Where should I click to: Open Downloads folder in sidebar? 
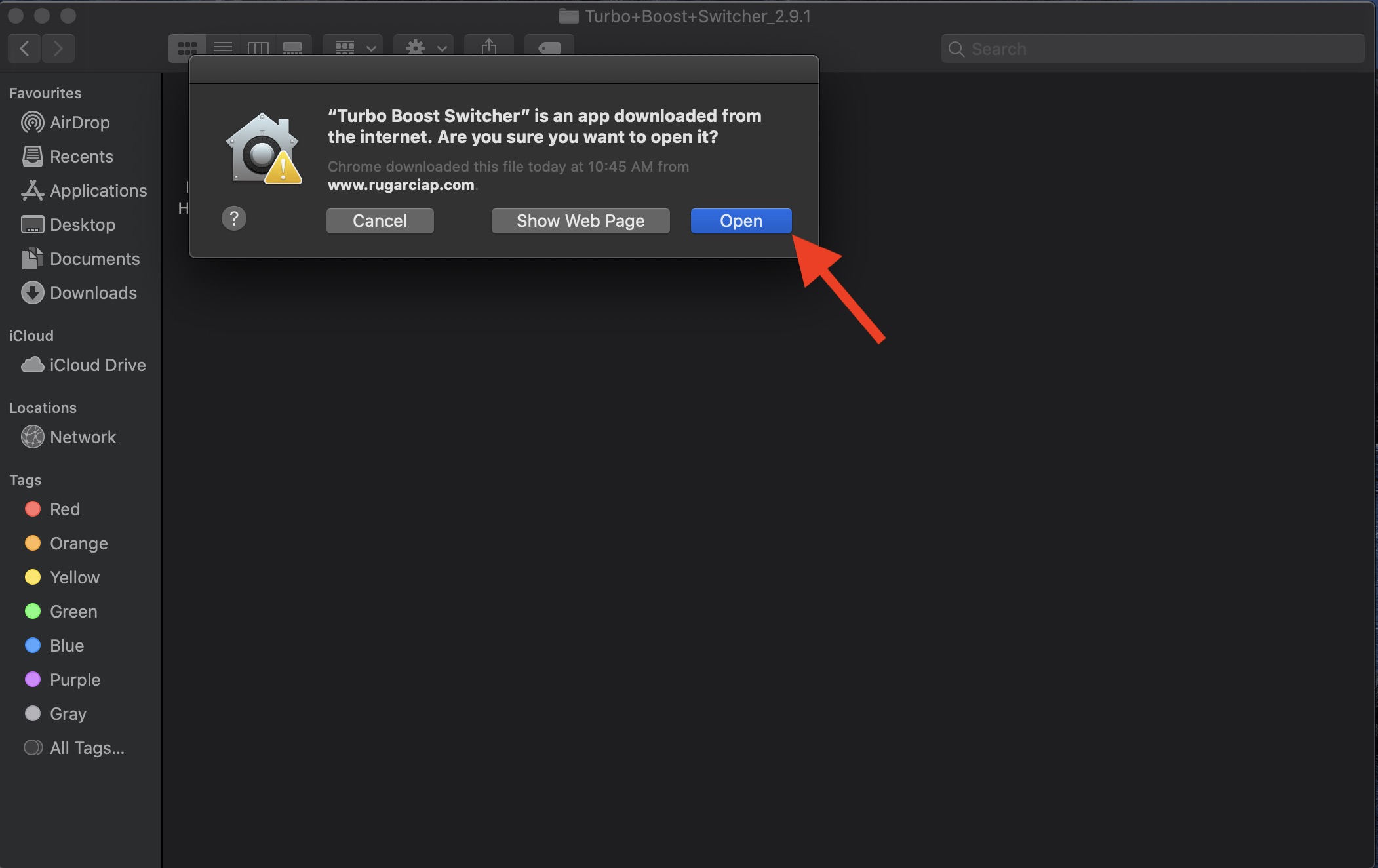93,293
